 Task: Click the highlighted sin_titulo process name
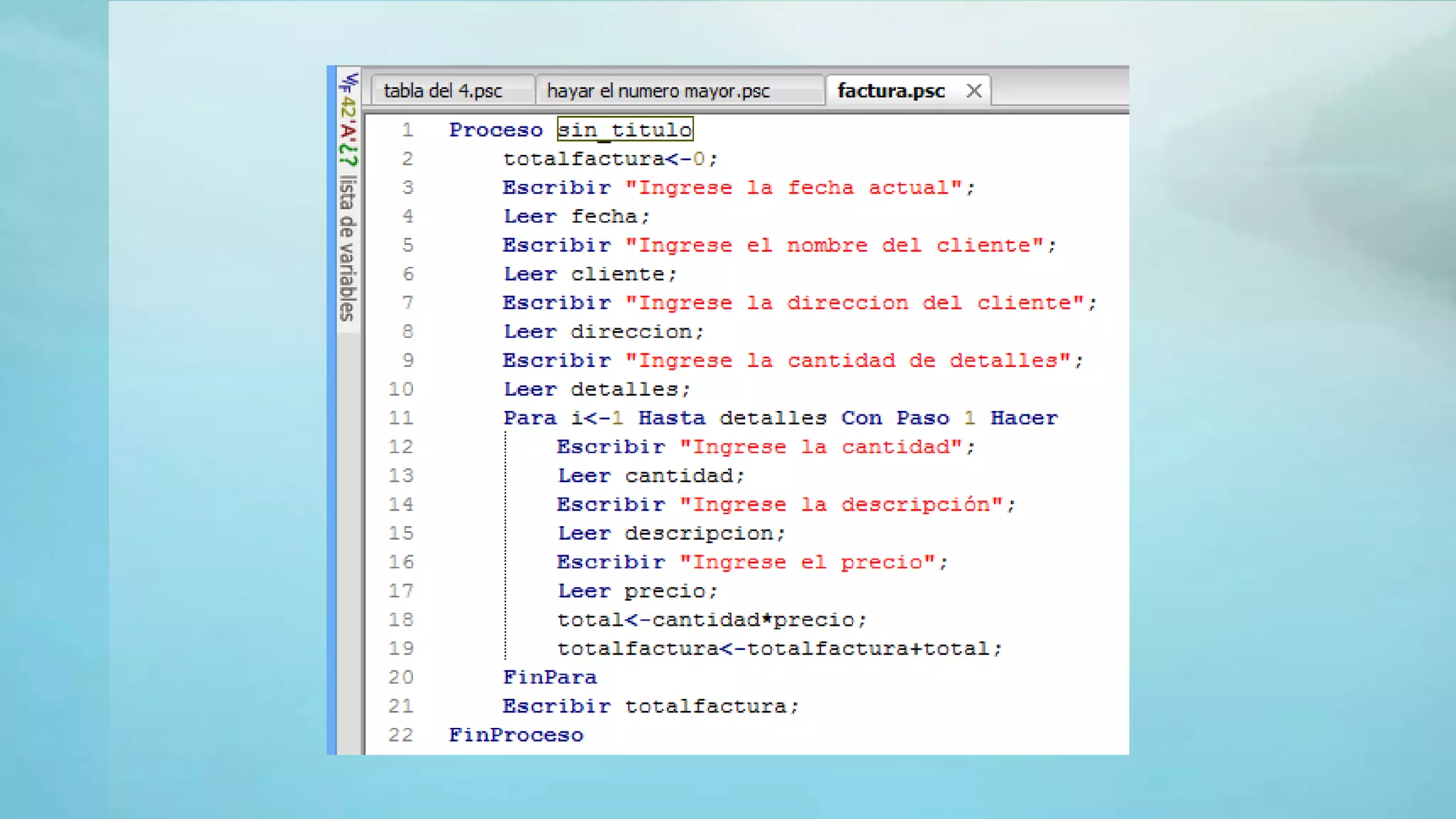(624, 129)
